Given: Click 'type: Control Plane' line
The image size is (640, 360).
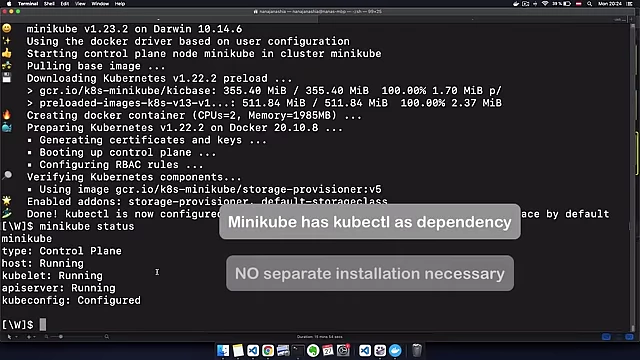Looking at the screenshot, I should [x=62, y=251].
